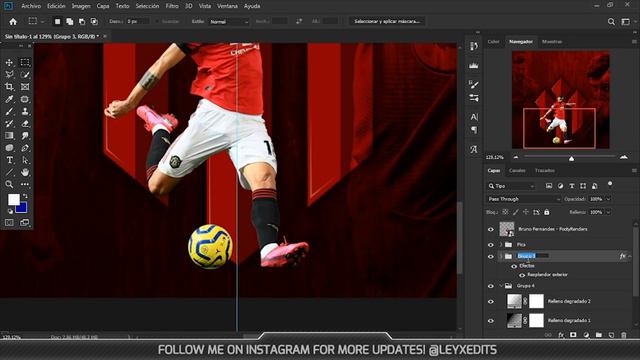This screenshot has width=640, height=360.
Task: Select the Brush tool
Action: pyautogui.click(x=9, y=111)
